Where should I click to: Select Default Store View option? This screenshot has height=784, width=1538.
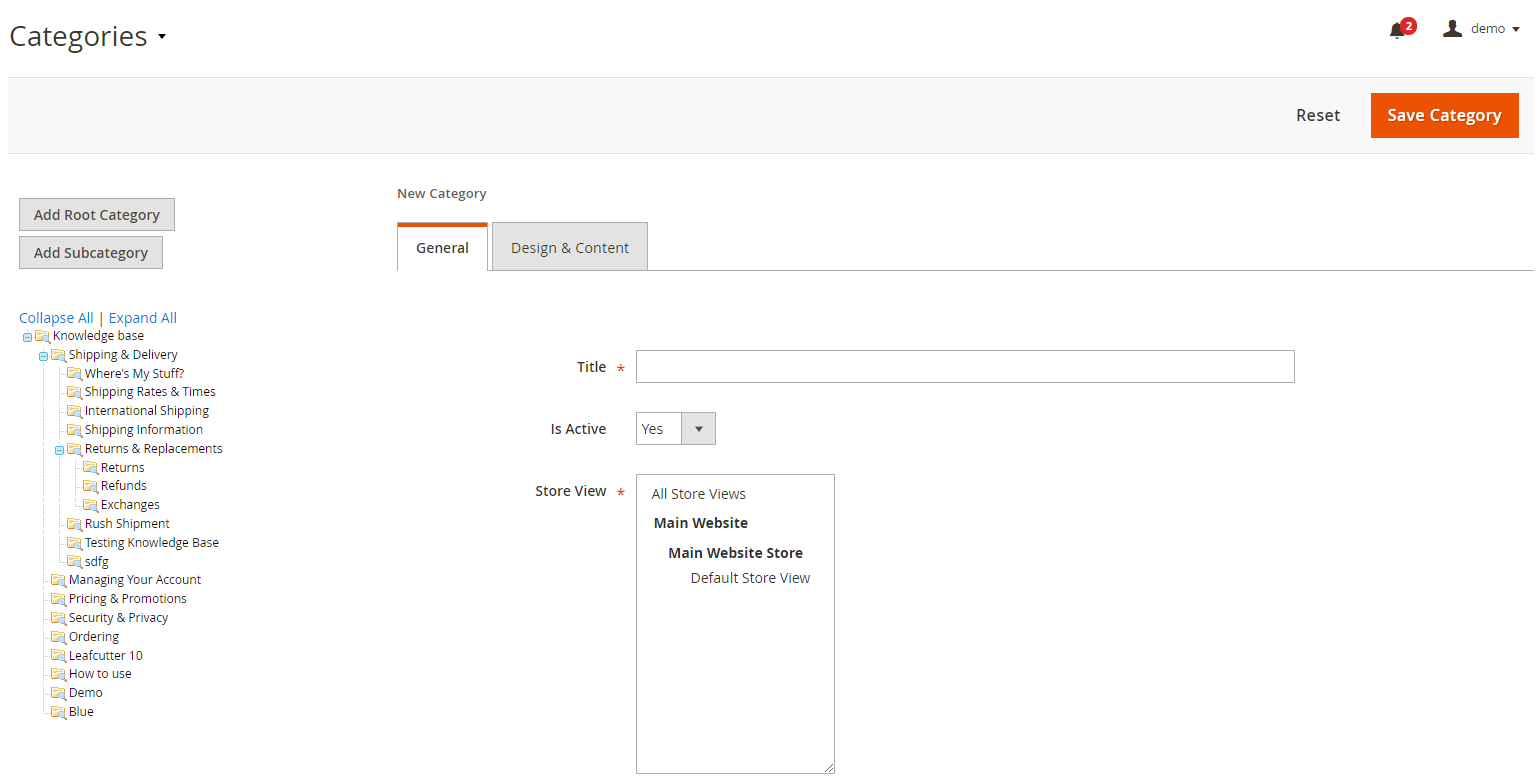pos(750,578)
